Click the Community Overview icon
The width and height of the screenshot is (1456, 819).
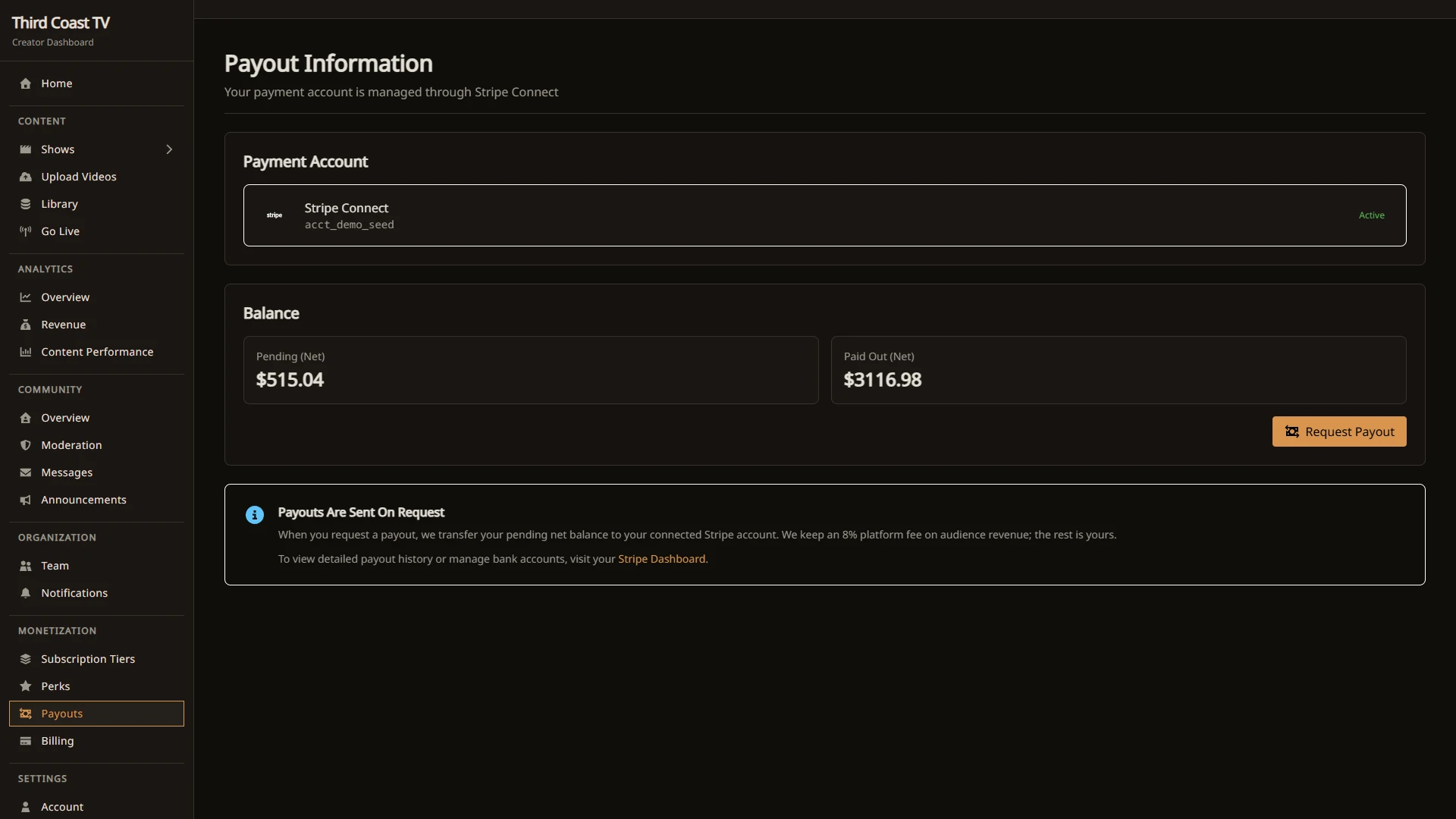pyautogui.click(x=26, y=418)
